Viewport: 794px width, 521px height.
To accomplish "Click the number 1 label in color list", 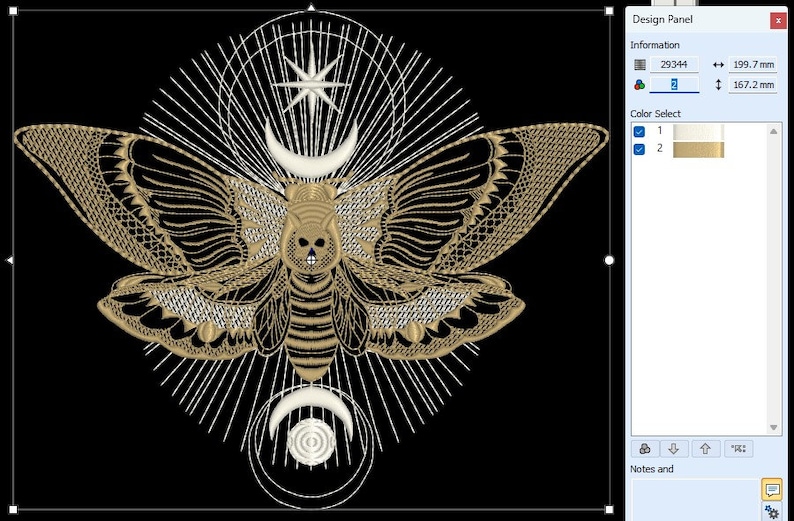I will (x=659, y=131).
